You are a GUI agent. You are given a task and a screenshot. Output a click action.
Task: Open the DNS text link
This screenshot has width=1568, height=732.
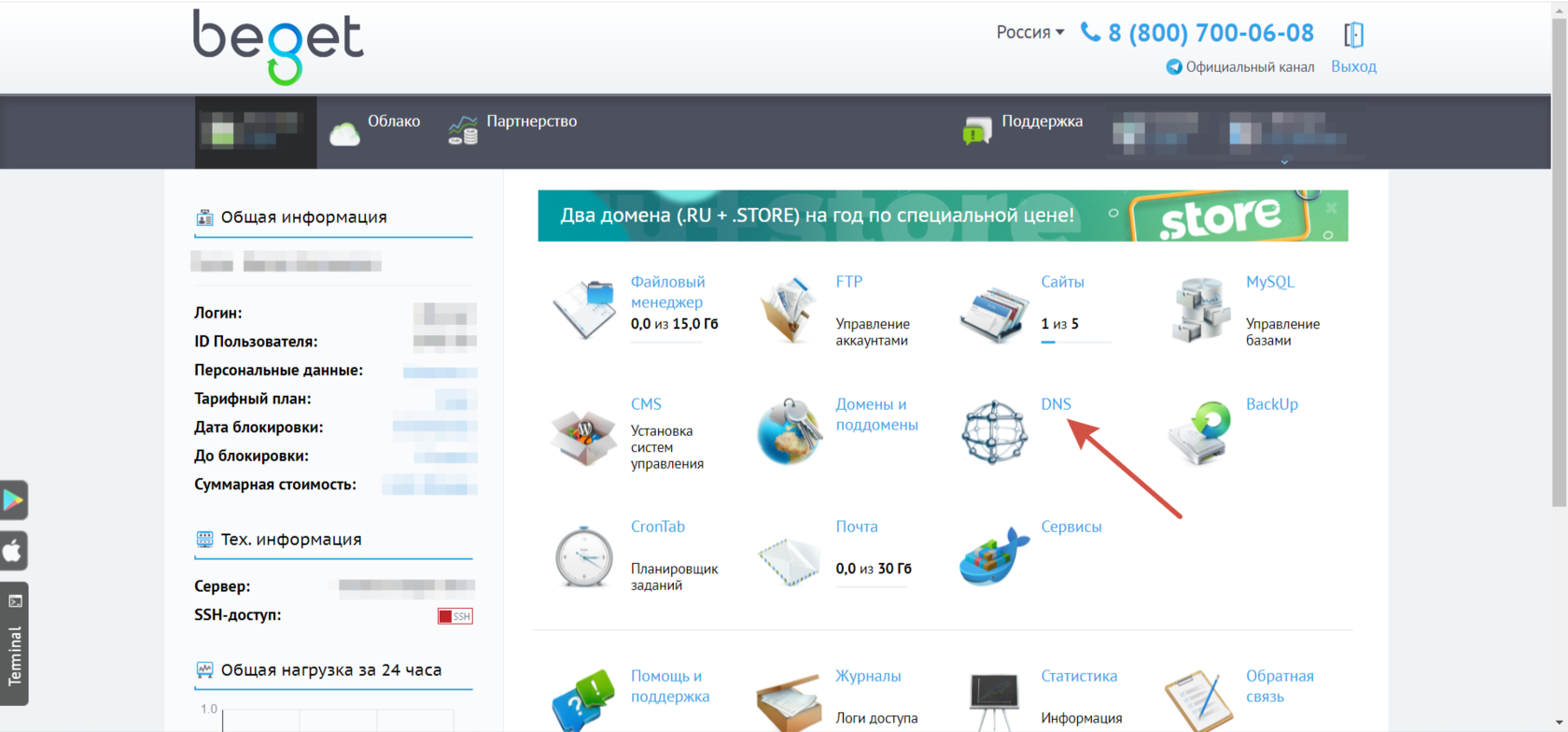point(1056,404)
